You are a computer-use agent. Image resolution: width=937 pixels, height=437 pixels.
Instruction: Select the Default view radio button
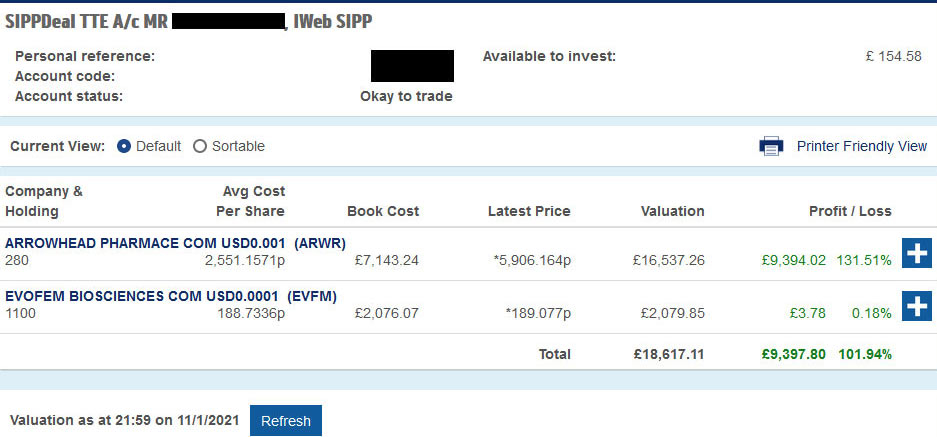[124, 146]
